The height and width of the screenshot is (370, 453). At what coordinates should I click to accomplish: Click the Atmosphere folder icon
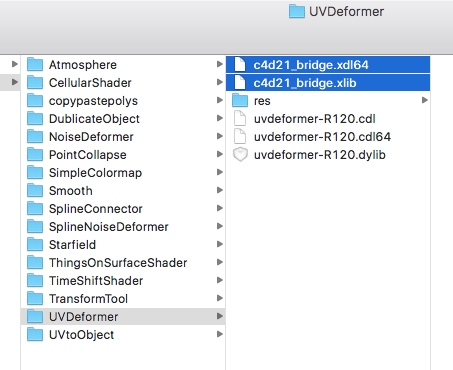click(x=35, y=64)
